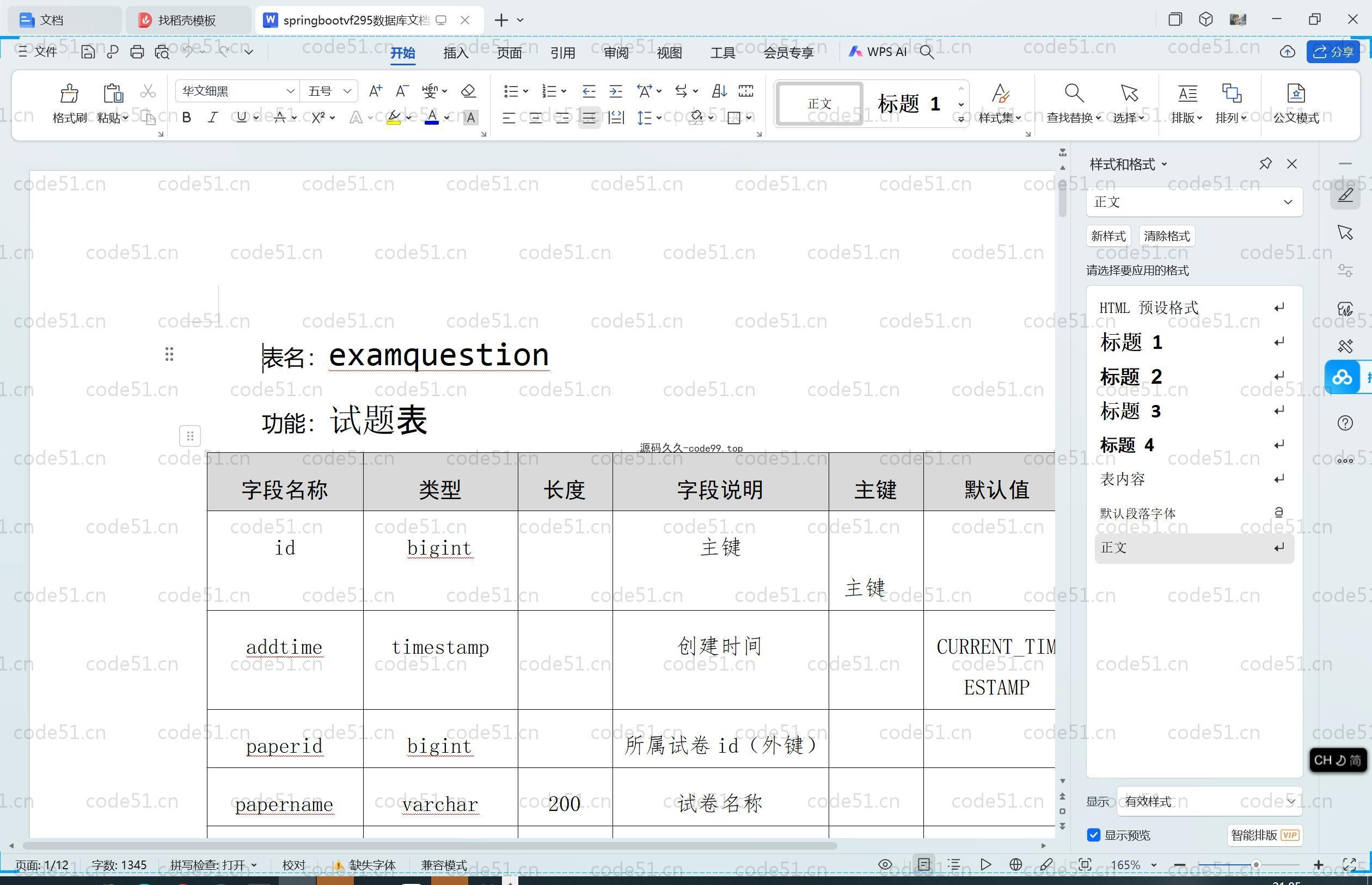Click the WPS AI button

point(877,52)
